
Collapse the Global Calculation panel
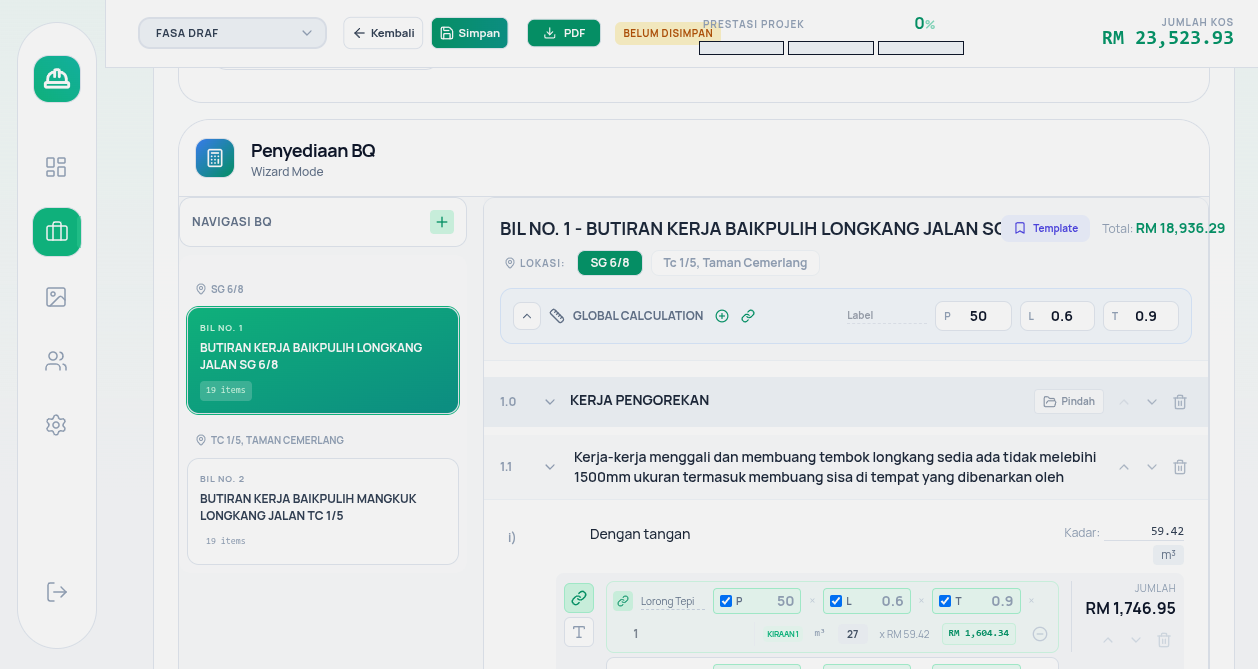pos(527,316)
